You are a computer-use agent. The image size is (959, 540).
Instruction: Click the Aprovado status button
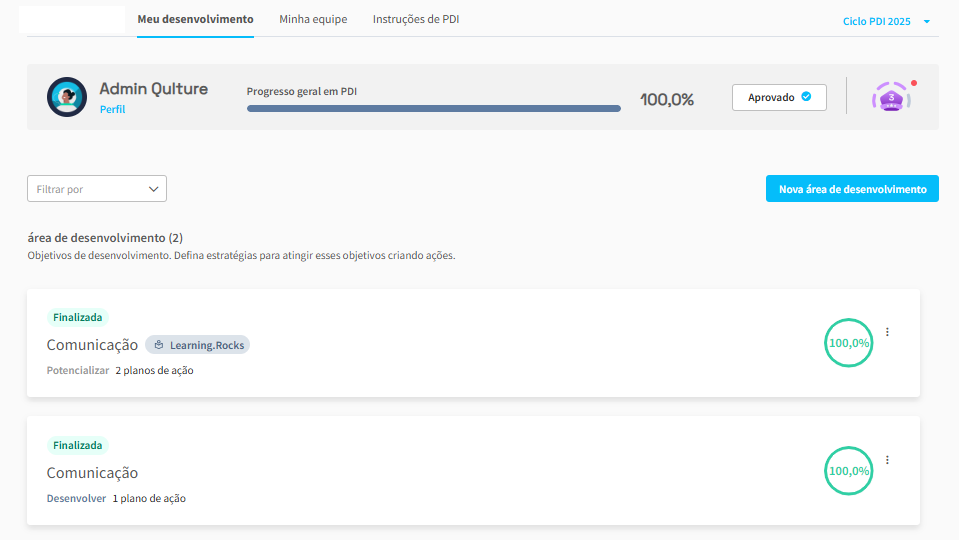coord(779,97)
